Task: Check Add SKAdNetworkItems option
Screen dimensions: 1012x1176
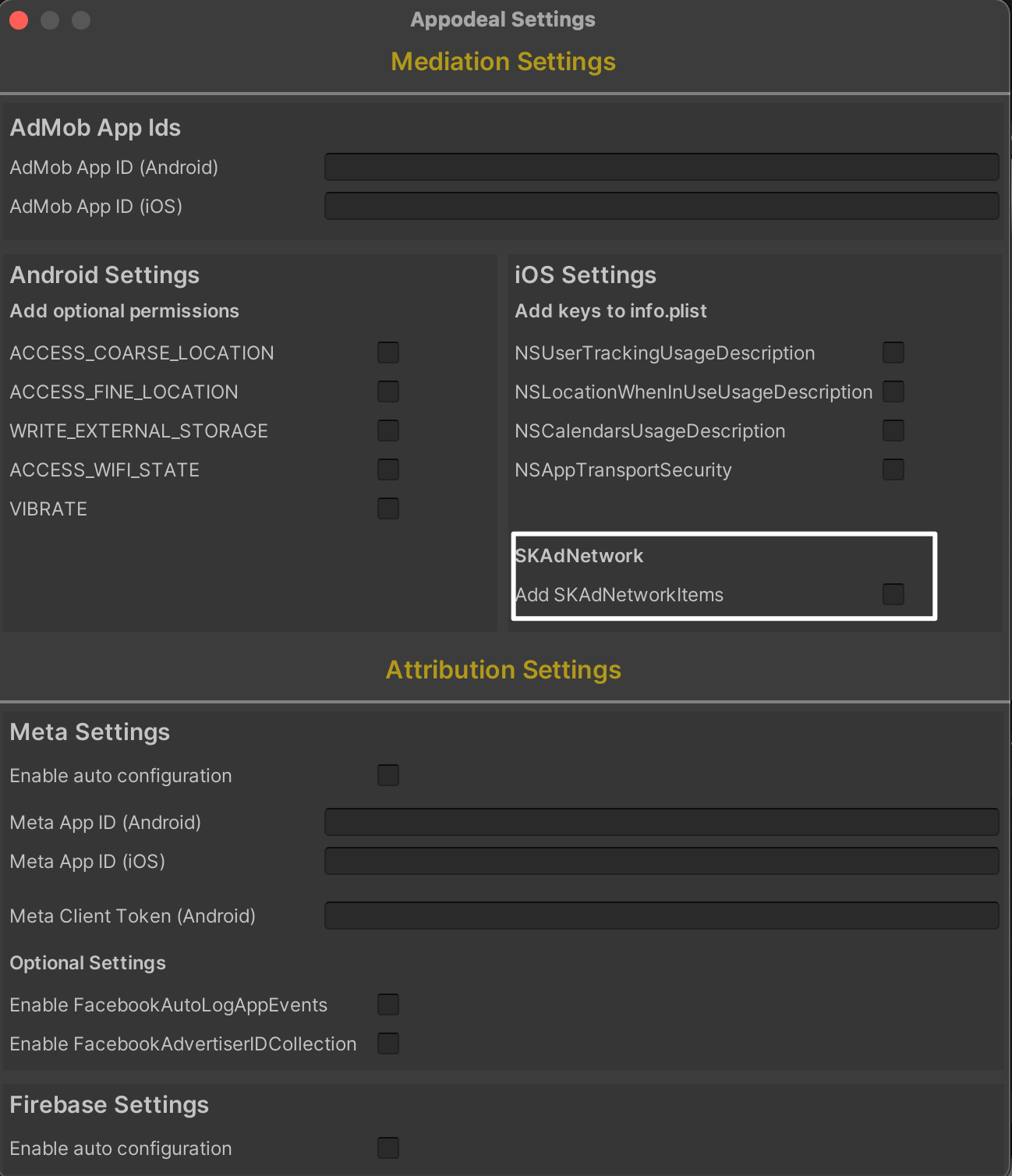Action: click(x=893, y=594)
